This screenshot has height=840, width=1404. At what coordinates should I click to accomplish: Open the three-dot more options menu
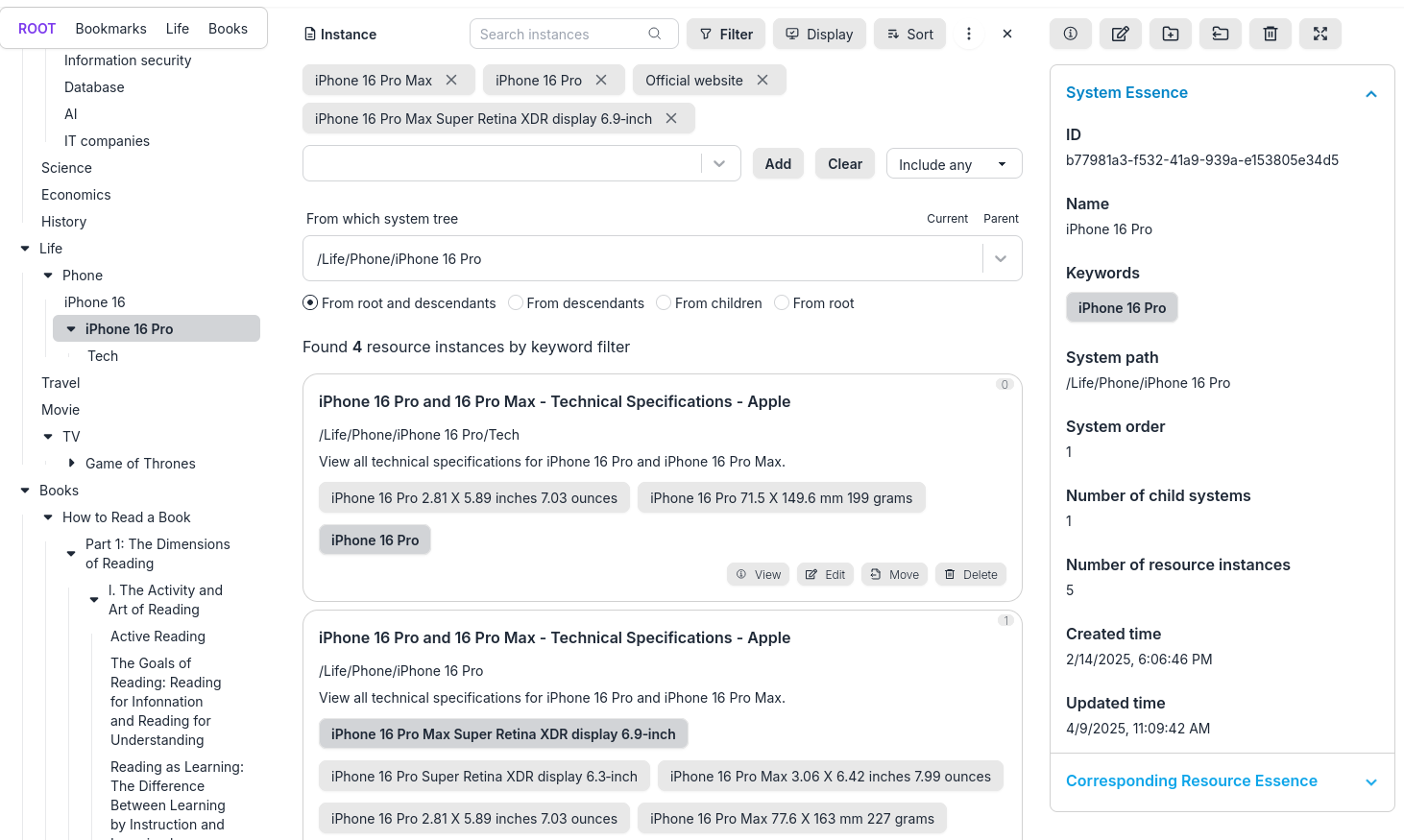point(969,34)
